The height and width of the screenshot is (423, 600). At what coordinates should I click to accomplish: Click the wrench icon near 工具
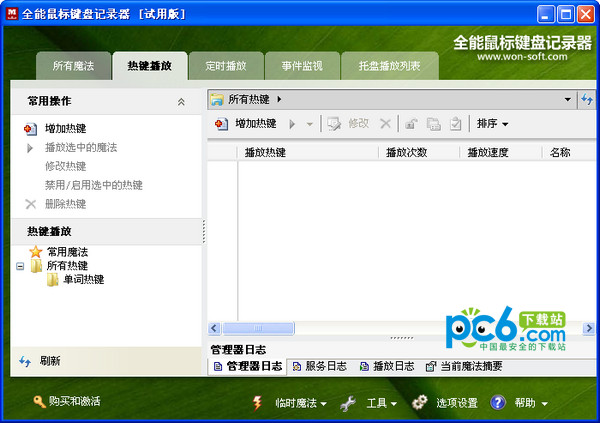347,403
